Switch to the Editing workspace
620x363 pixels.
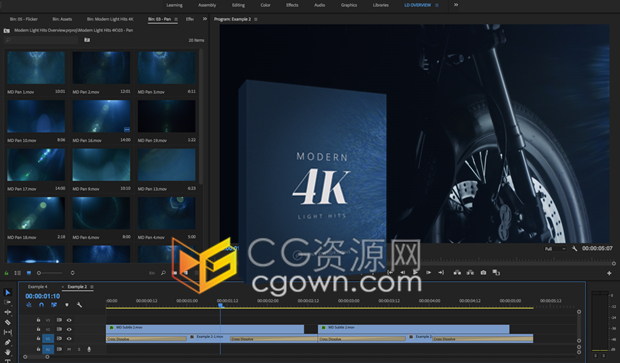(x=238, y=5)
